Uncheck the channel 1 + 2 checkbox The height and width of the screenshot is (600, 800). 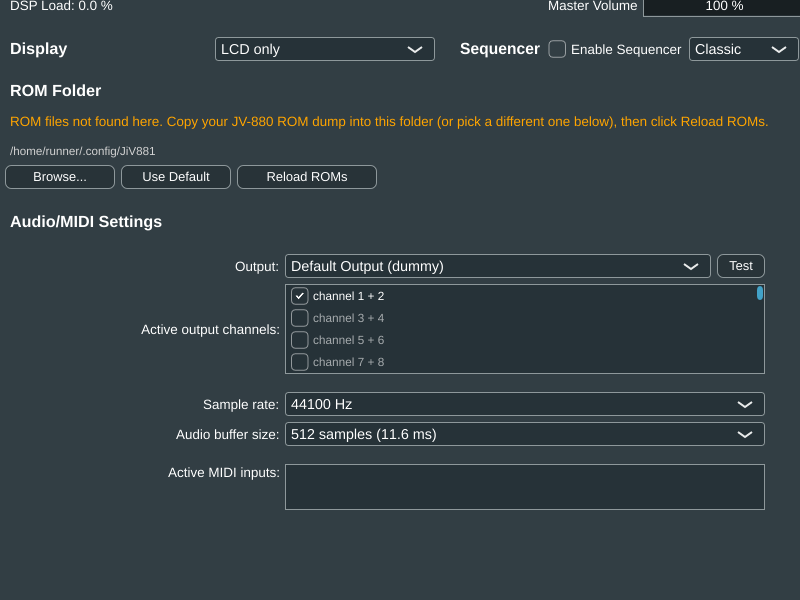[x=299, y=296]
